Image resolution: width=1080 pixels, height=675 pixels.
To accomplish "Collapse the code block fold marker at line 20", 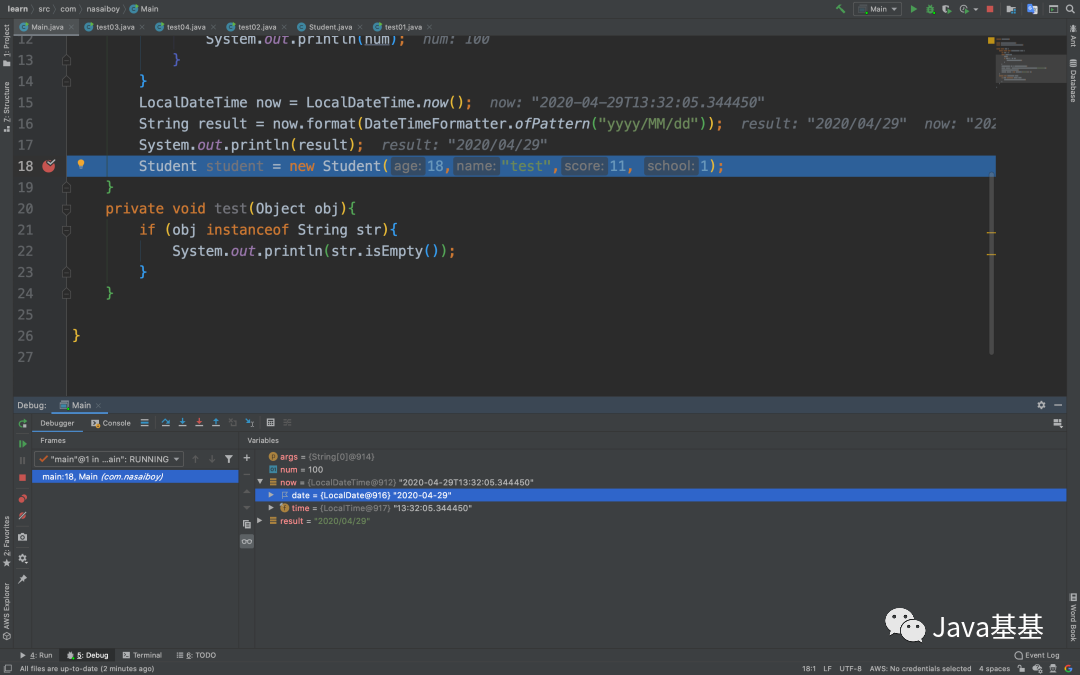I will point(66,209).
